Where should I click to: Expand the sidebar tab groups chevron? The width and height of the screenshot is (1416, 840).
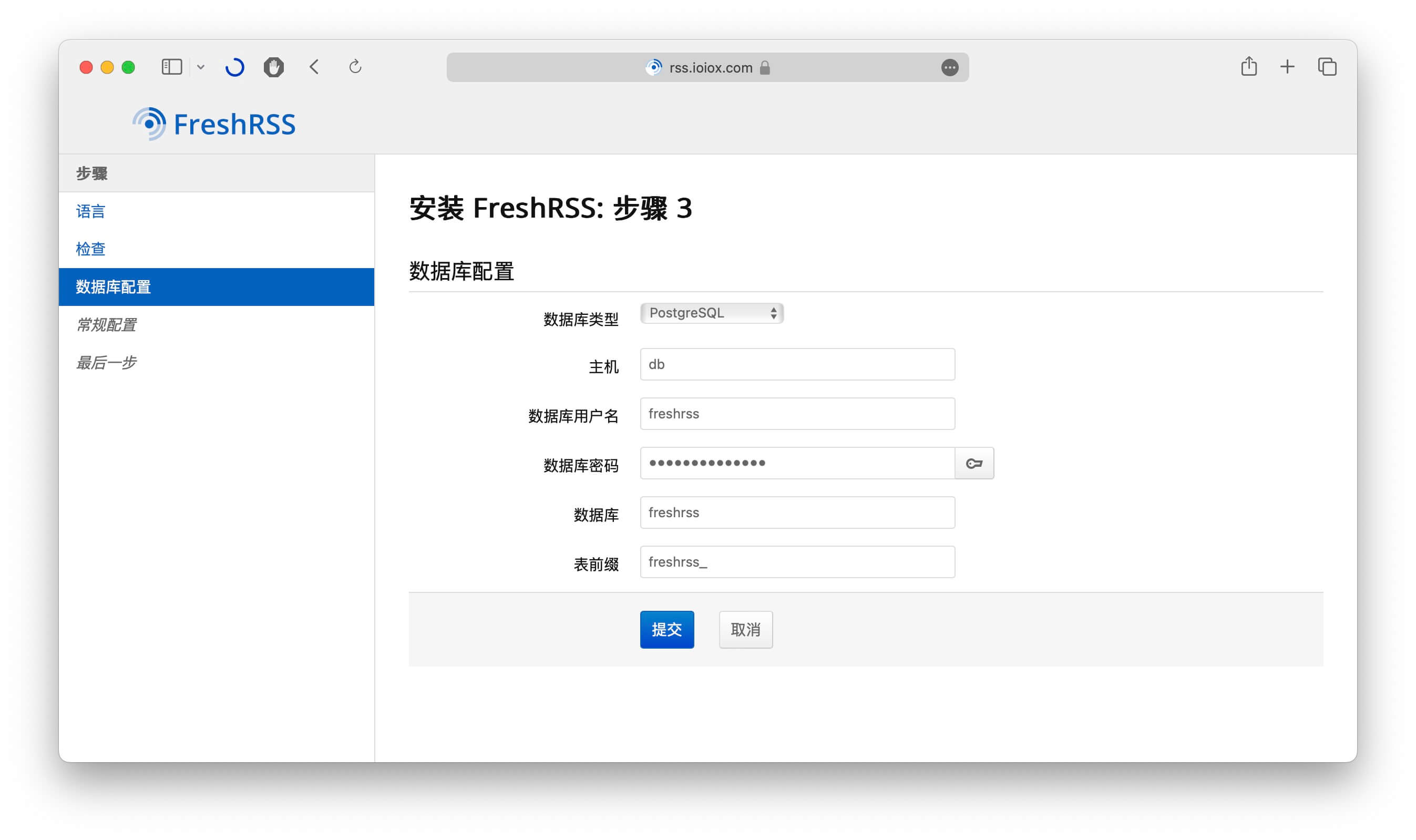[201, 67]
